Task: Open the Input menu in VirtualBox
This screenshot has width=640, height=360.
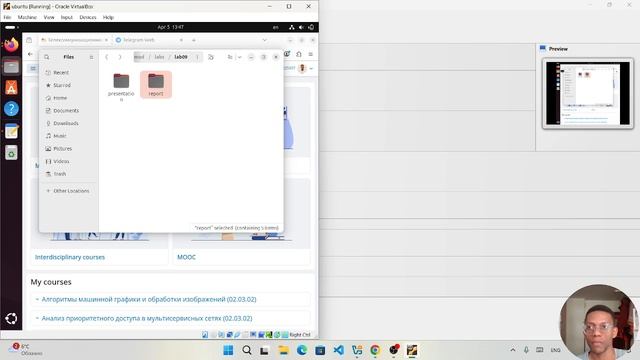Action: (67, 17)
